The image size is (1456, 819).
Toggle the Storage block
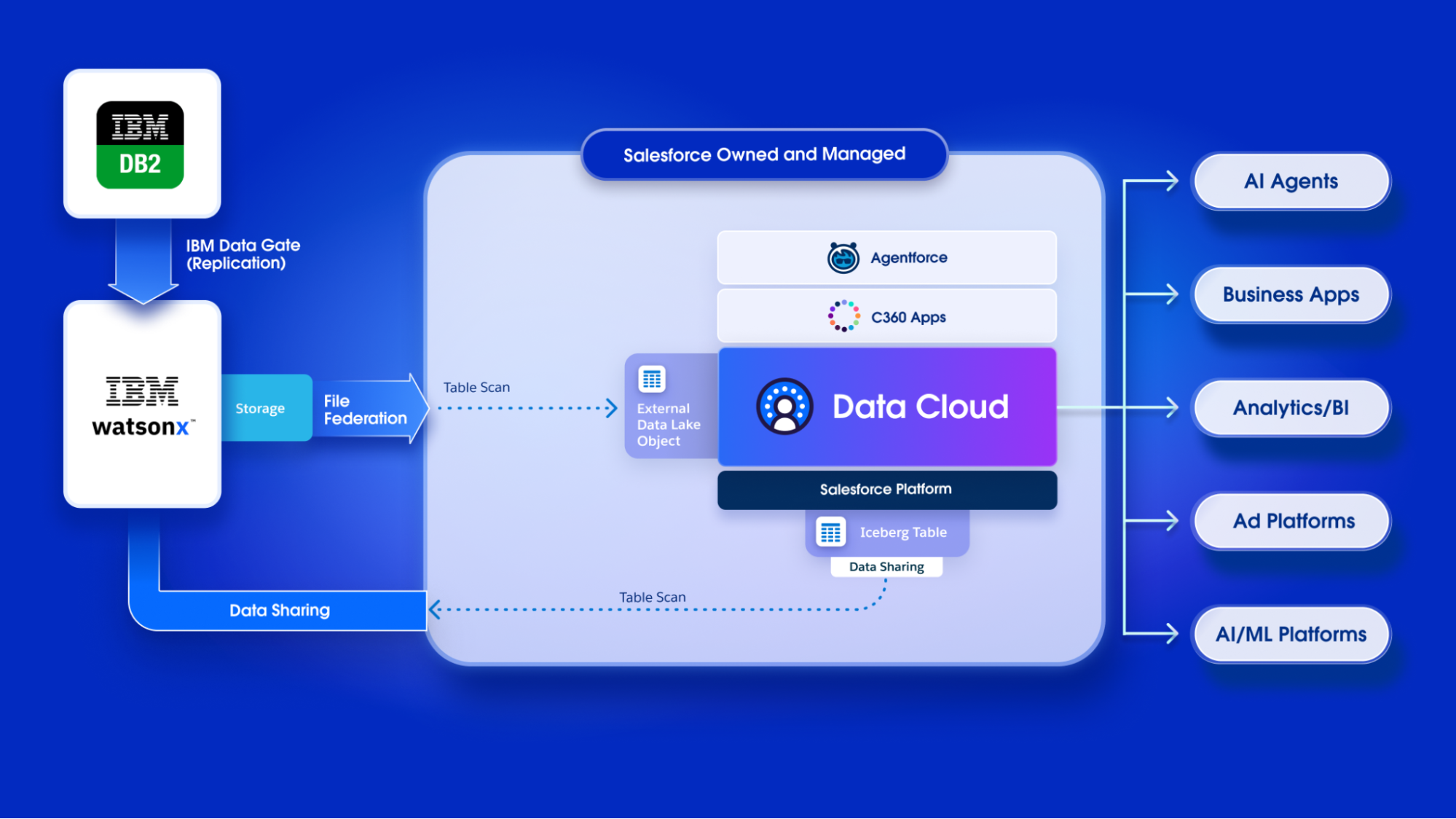point(259,408)
